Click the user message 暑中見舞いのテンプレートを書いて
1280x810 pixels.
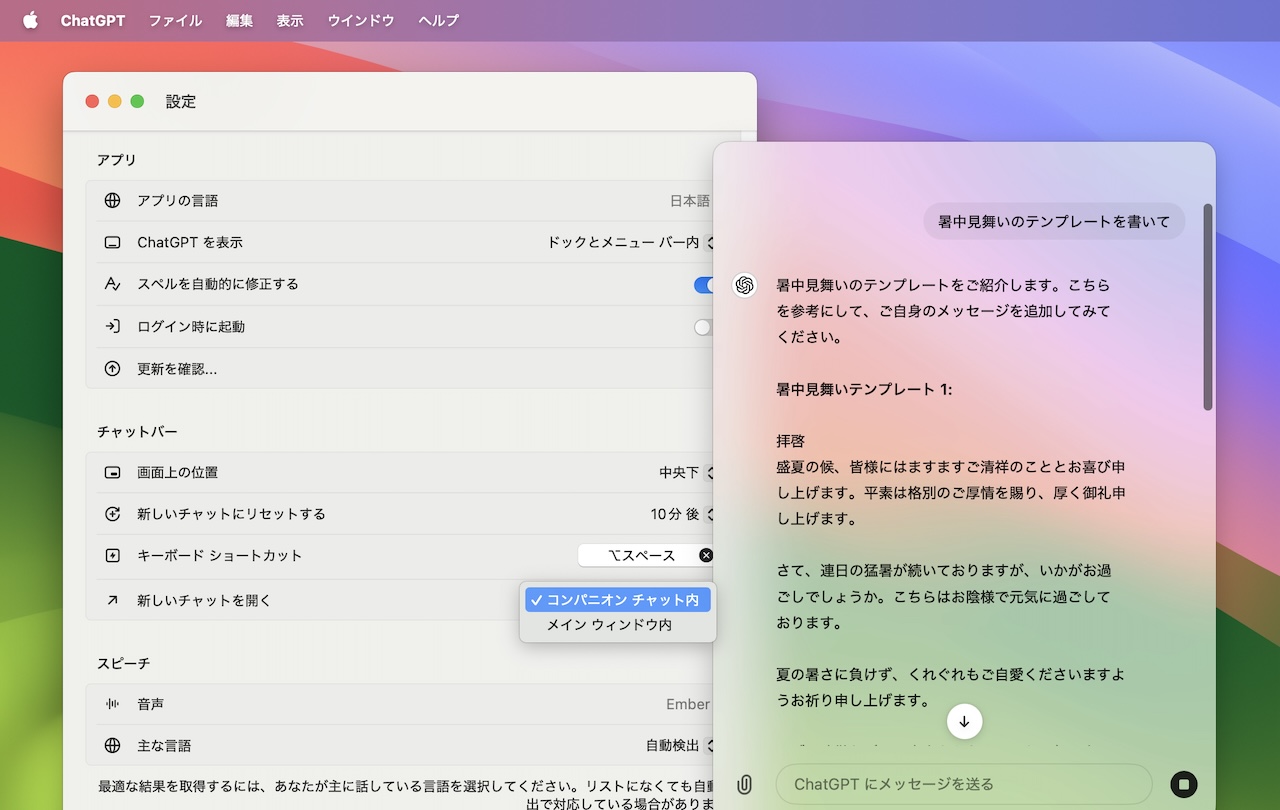tap(1054, 222)
